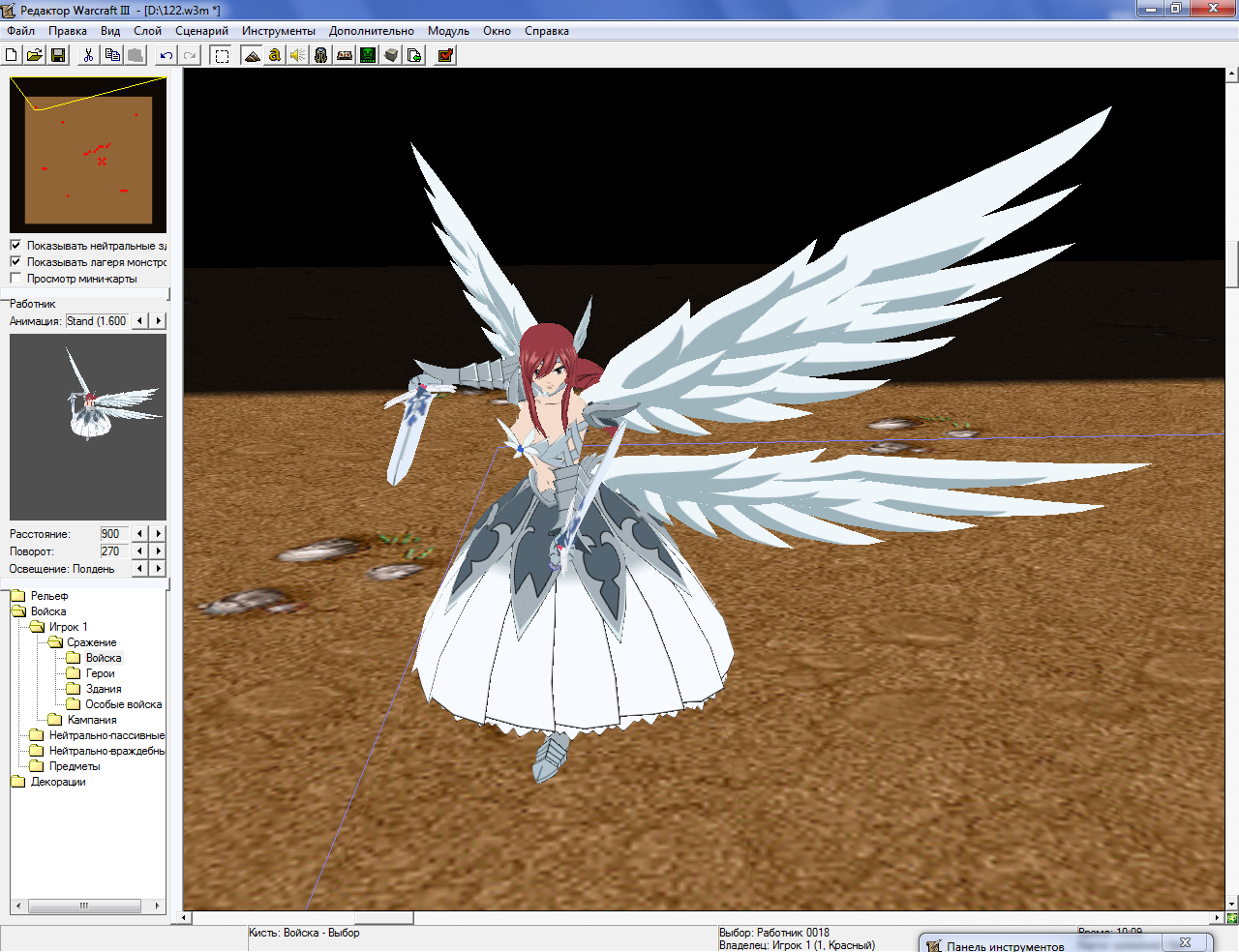Click the World Editor title bar icon
Viewport: 1239px width, 952px height.
coord(9,10)
